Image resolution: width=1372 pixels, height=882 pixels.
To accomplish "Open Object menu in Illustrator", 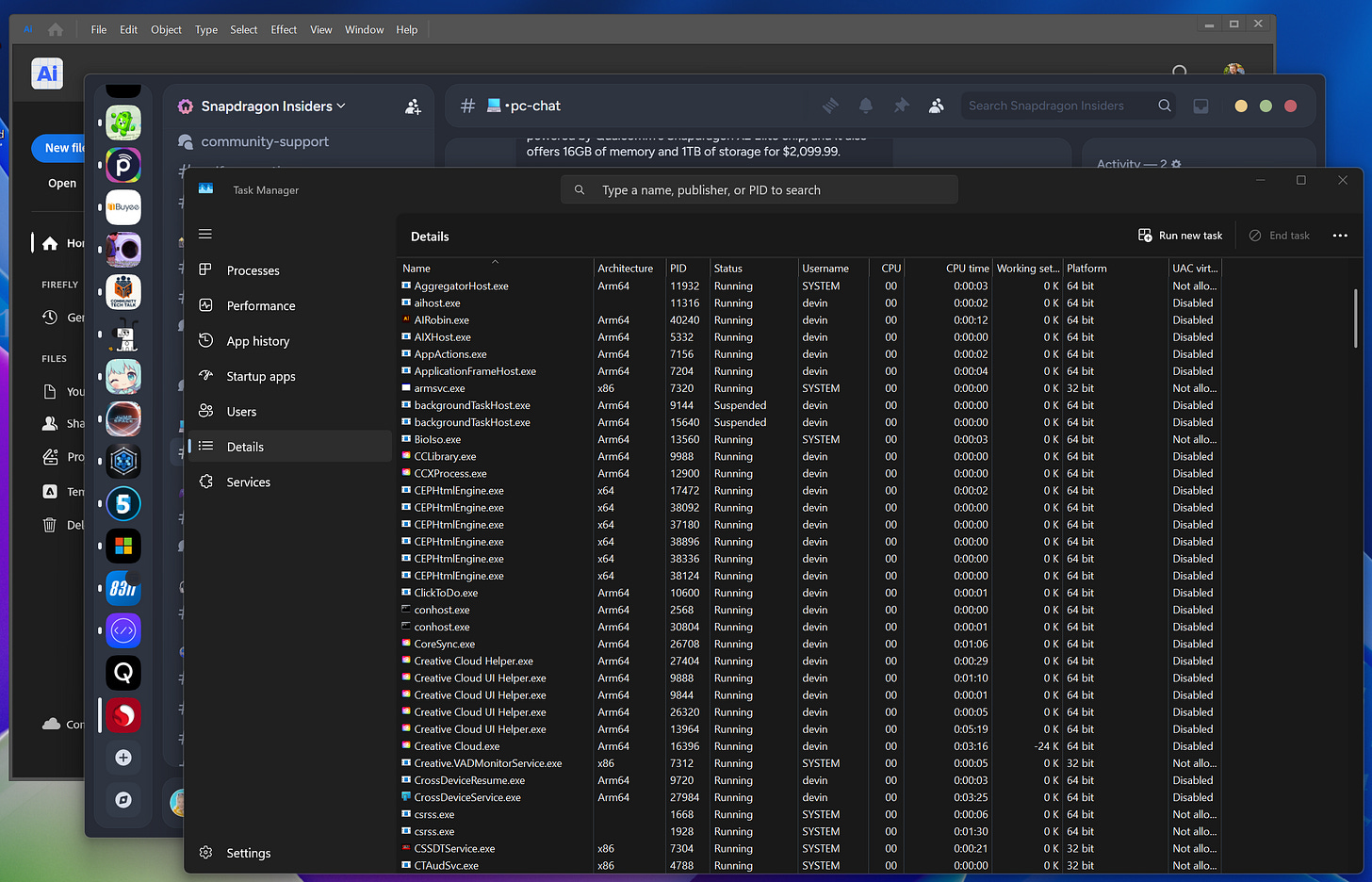I will coord(166,30).
